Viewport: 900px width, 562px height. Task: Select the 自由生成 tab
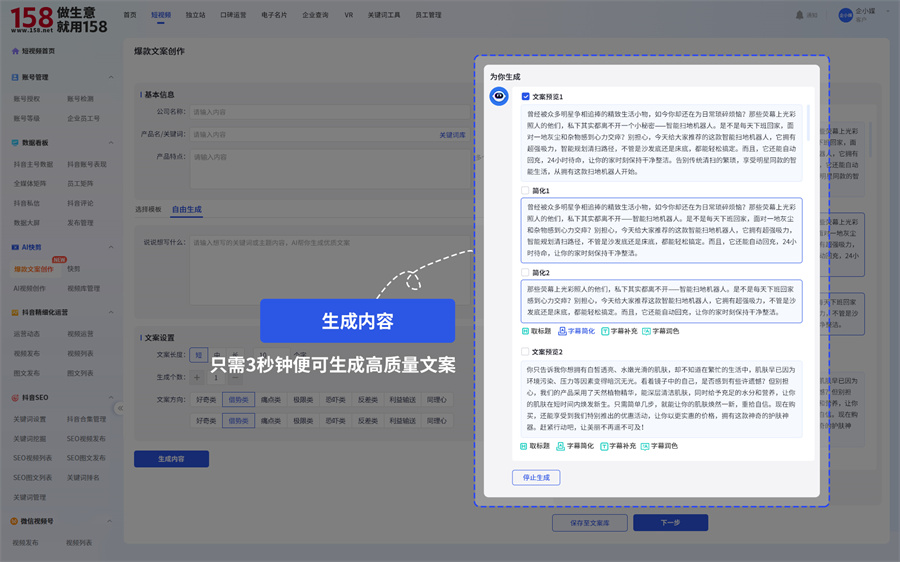coord(186,210)
